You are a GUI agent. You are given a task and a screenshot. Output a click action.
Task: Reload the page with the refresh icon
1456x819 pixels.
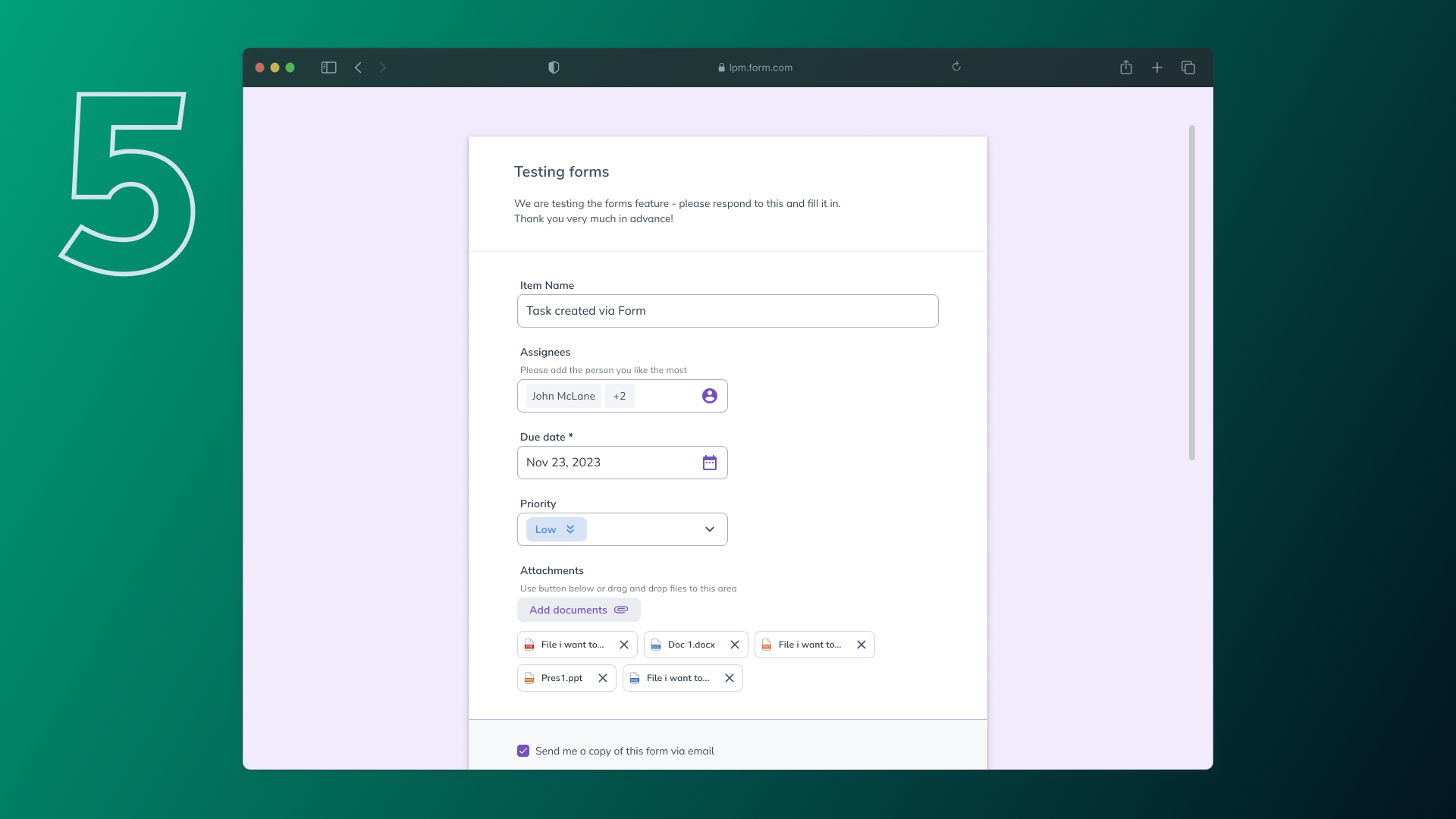[956, 67]
